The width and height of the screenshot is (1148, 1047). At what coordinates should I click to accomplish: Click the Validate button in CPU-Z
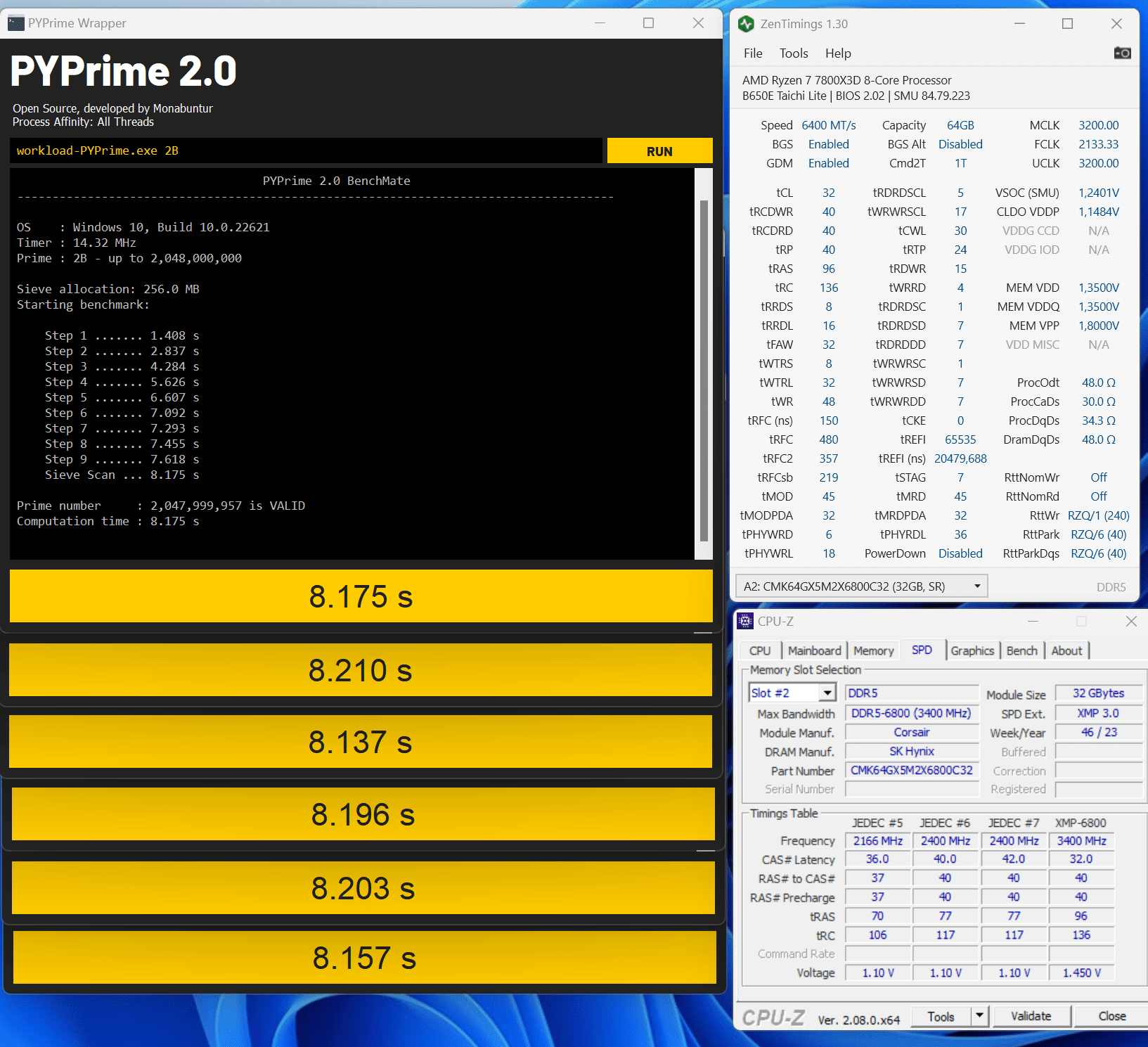coord(1031,1016)
